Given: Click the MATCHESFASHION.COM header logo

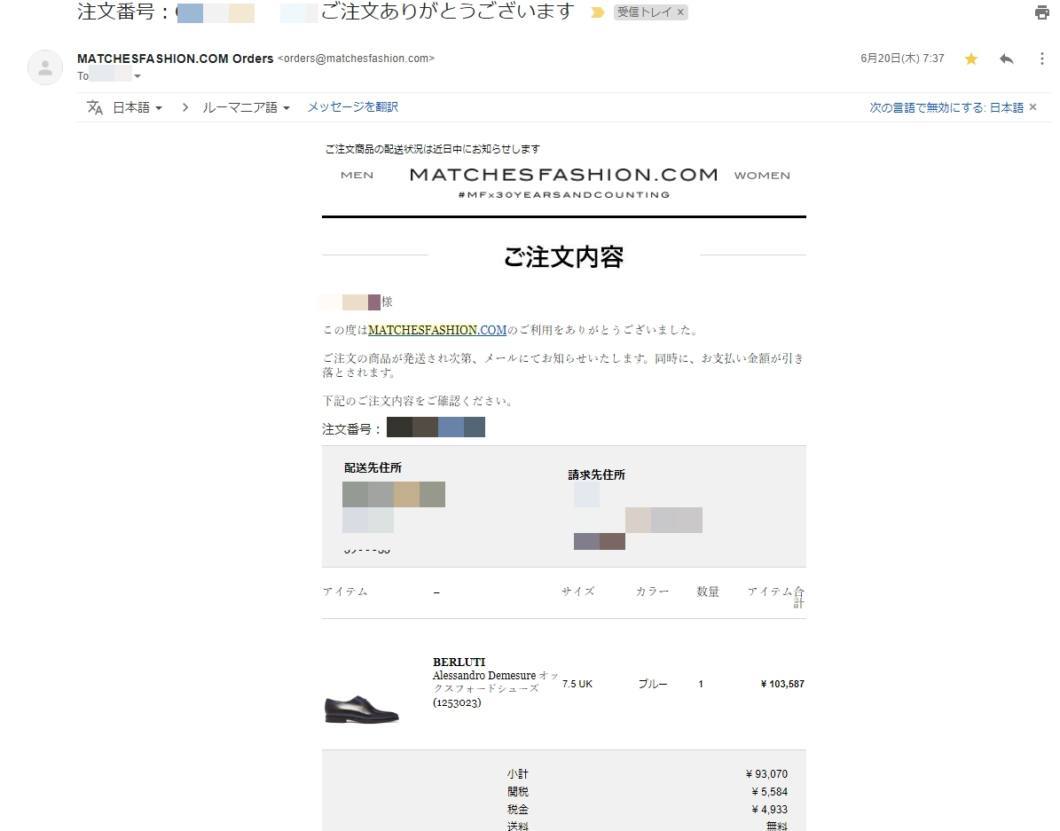Looking at the screenshot, I should (x=564, y=174).
